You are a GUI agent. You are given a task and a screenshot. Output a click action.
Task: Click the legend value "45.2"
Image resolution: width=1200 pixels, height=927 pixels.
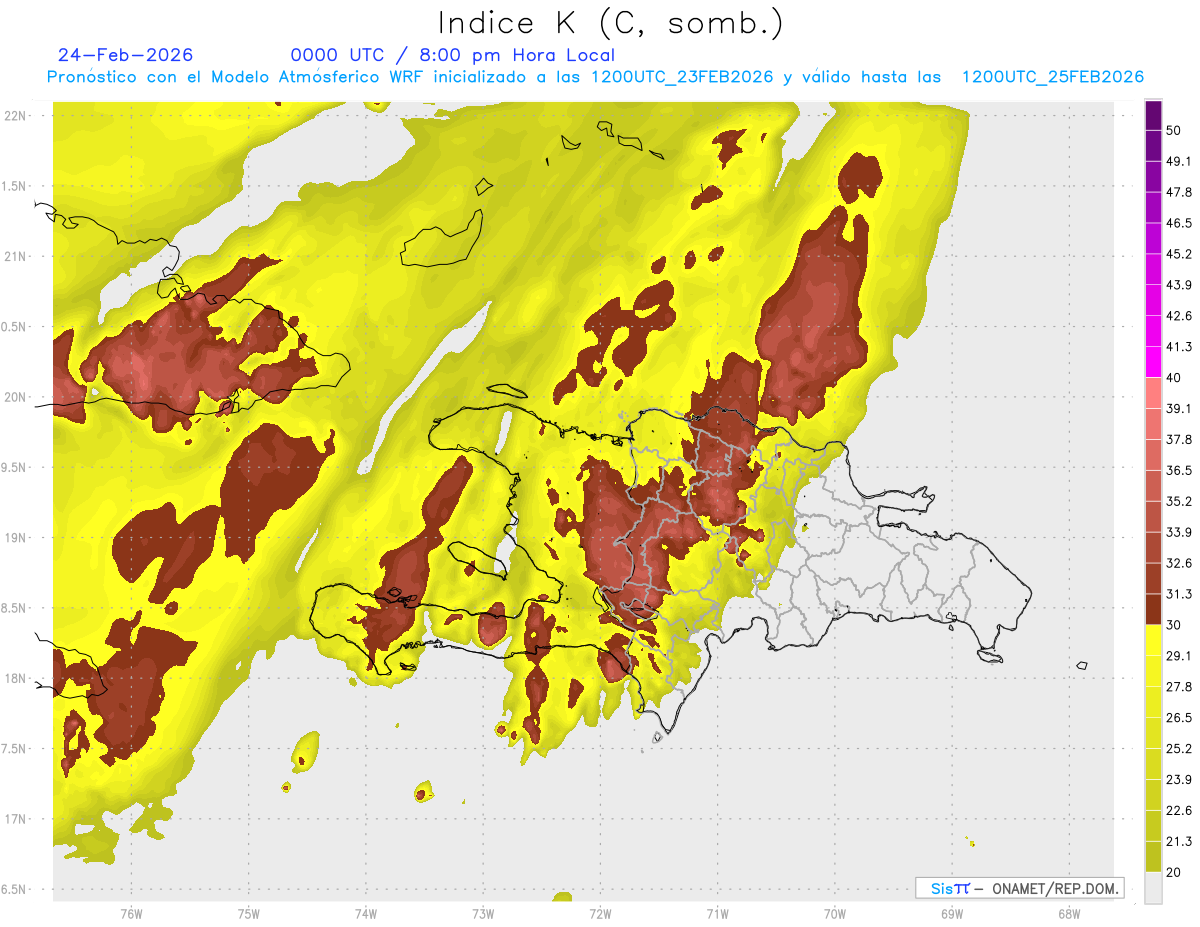pos(1179,255)
